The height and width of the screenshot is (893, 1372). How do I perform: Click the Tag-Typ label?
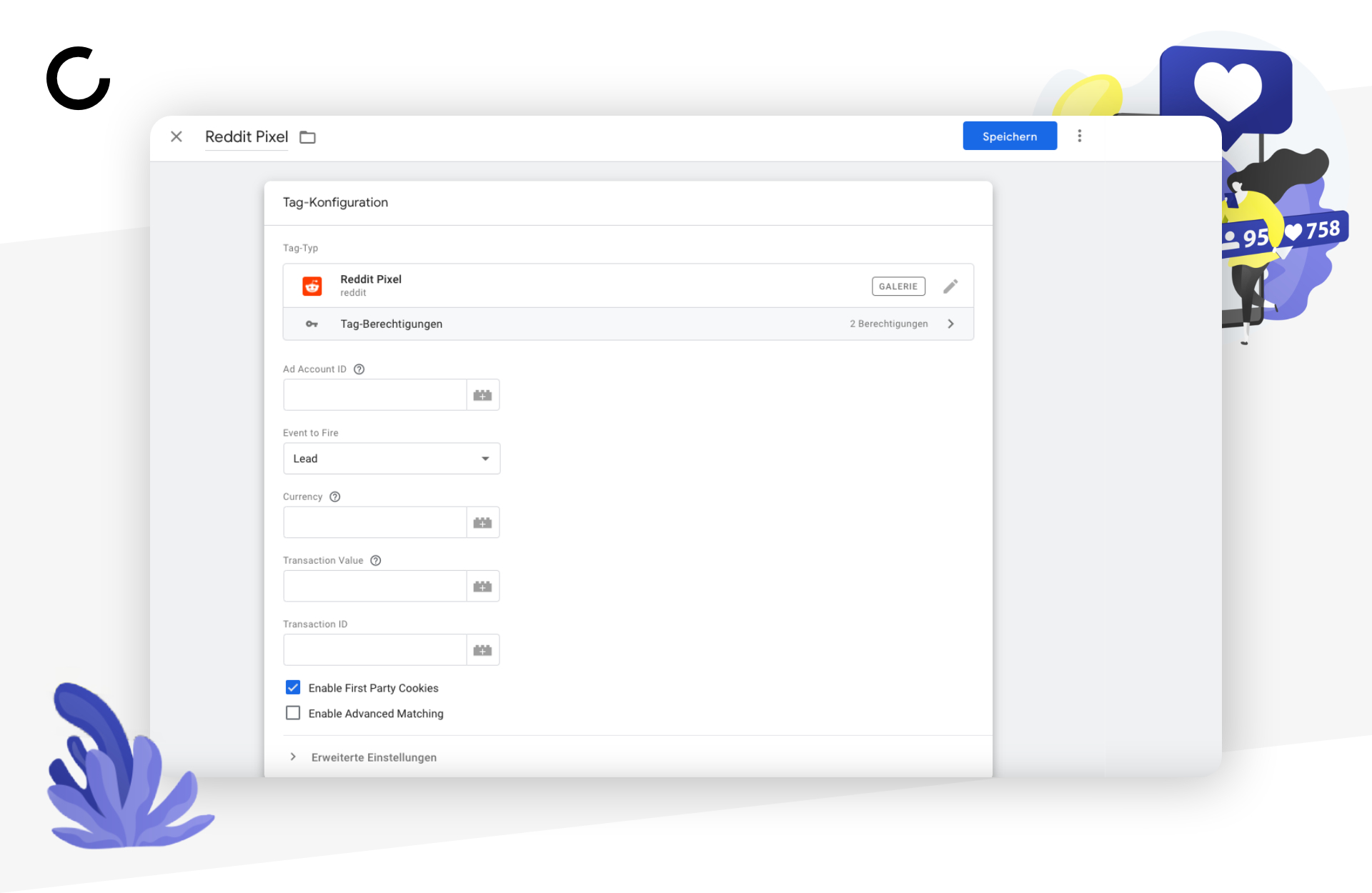click(300, 249)
